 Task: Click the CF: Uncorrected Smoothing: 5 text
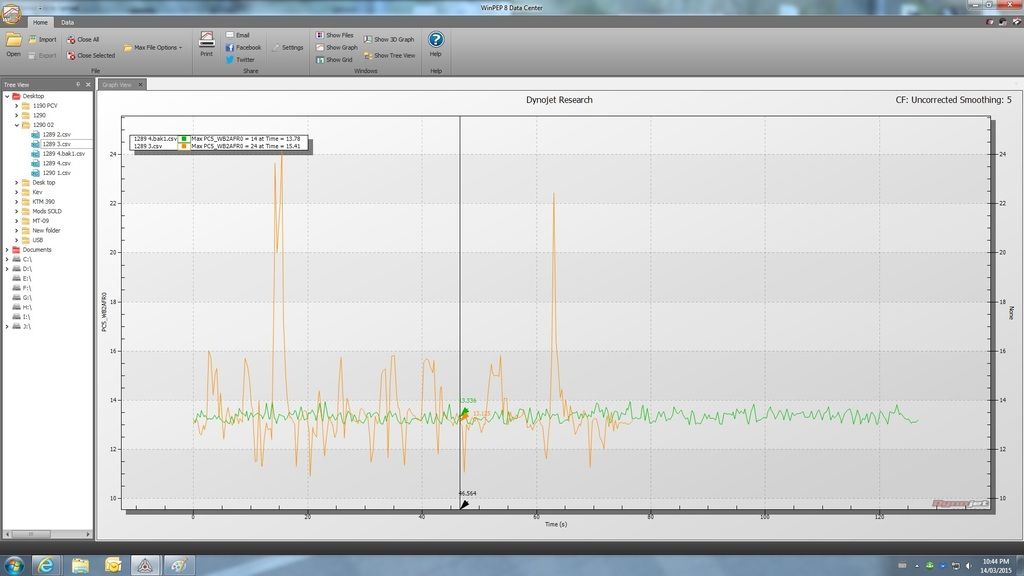click(x=953, y=100)
